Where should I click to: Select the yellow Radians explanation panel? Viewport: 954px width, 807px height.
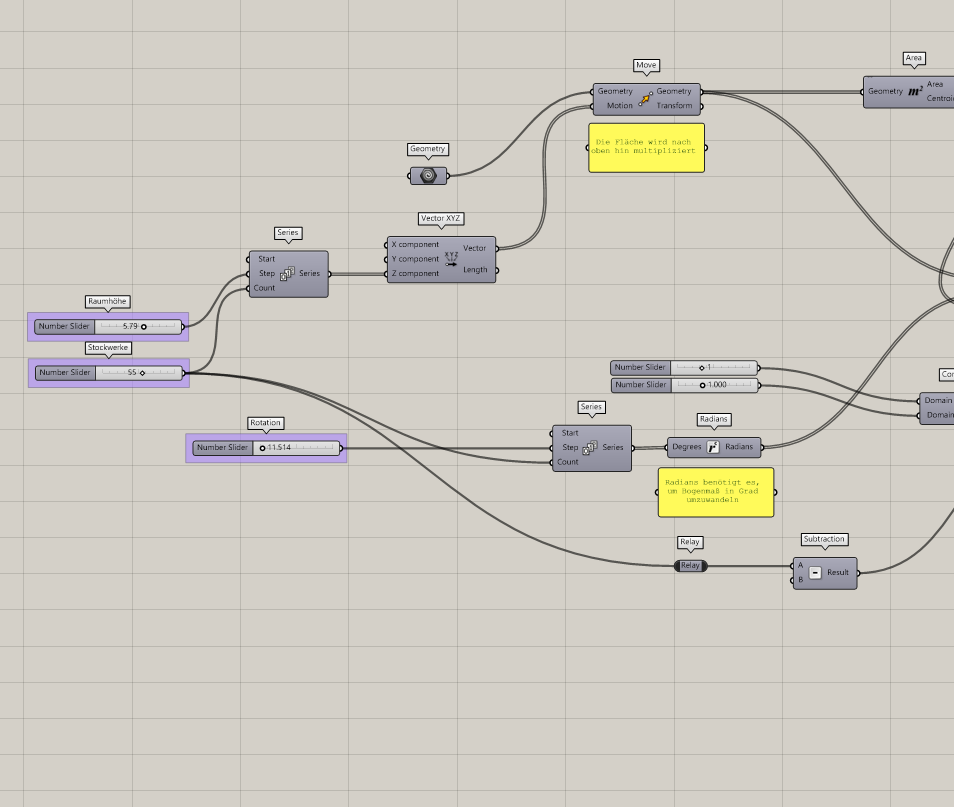click(716, 493)
